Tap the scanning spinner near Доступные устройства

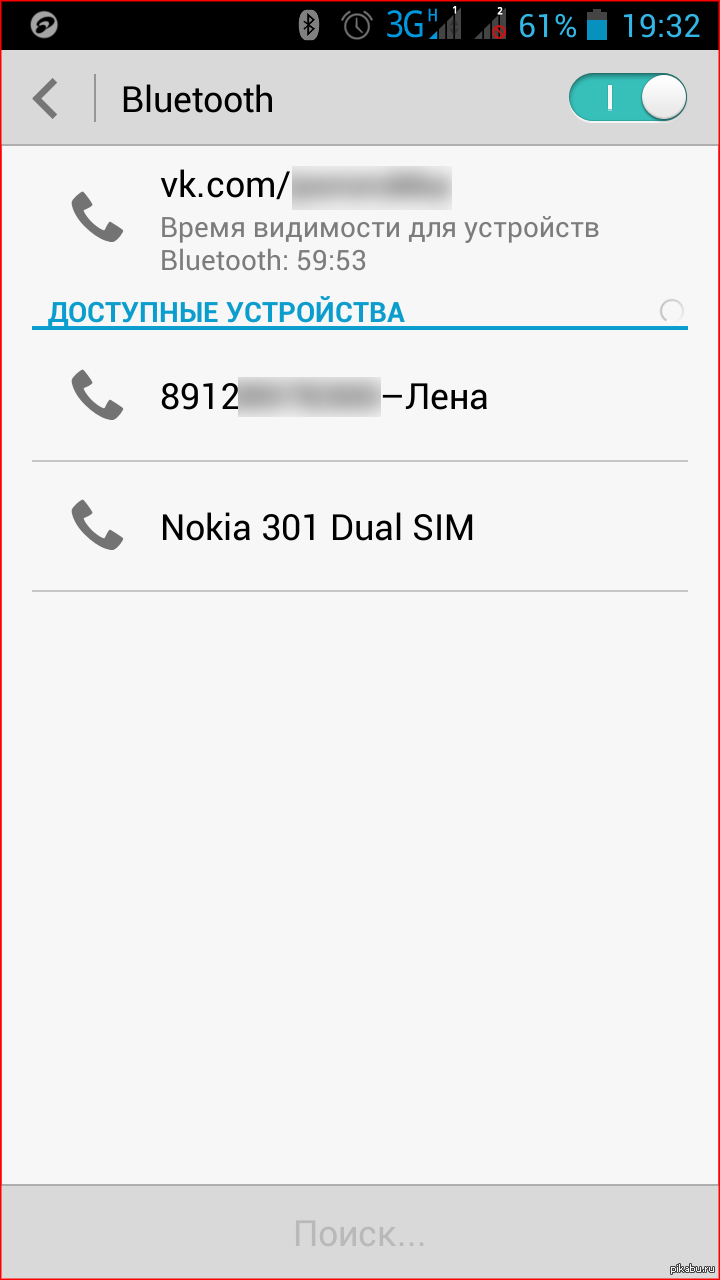[x=673, y=311]
